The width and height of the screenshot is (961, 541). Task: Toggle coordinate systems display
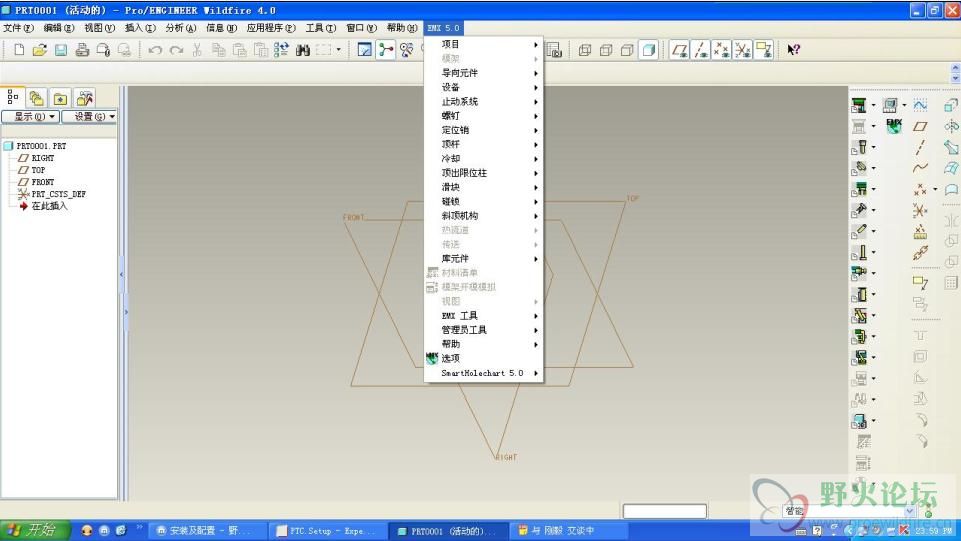click(743, 50)
